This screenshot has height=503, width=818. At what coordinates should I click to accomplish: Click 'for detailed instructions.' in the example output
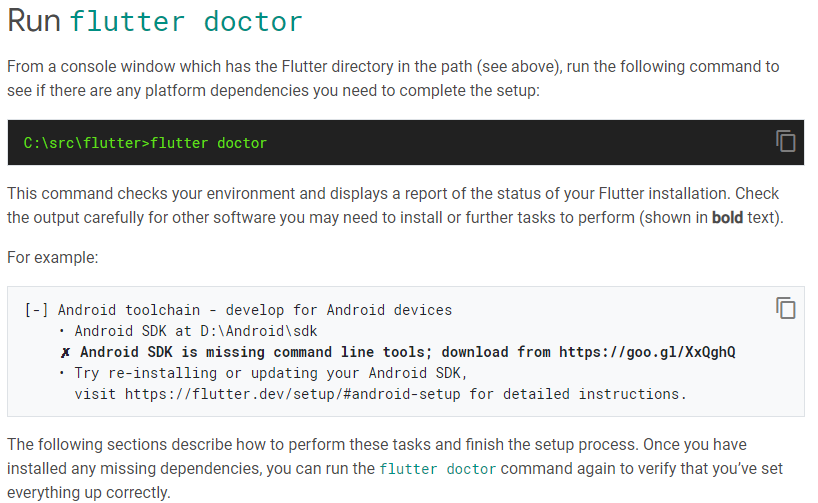pos(578,394)
